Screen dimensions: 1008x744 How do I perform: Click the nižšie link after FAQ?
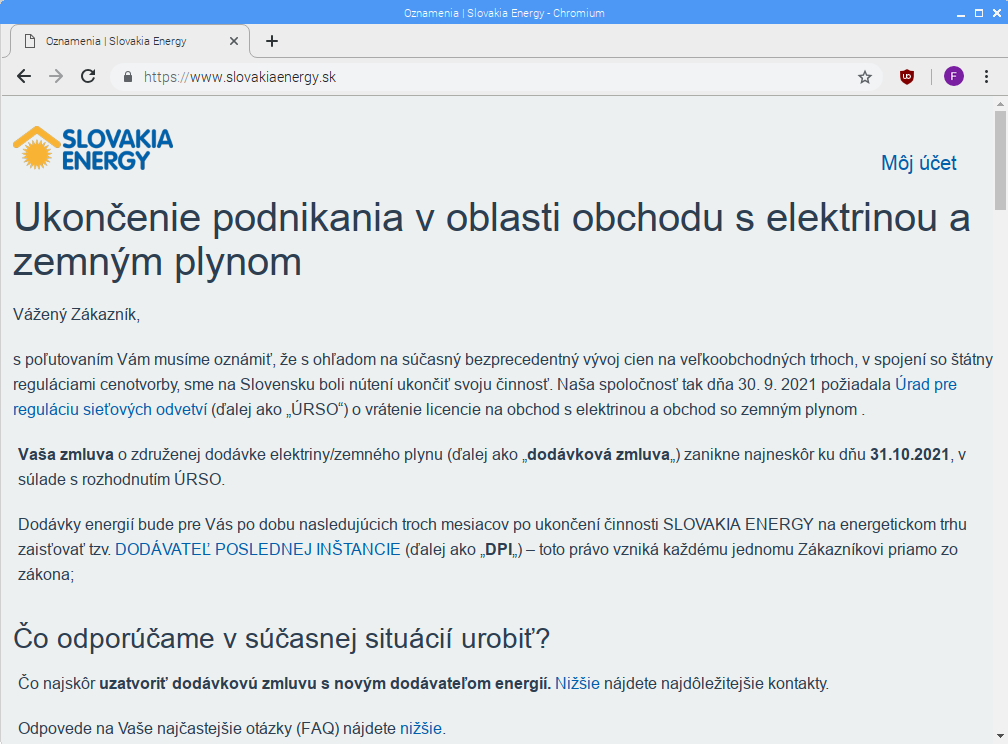click(x=420, y=729)
